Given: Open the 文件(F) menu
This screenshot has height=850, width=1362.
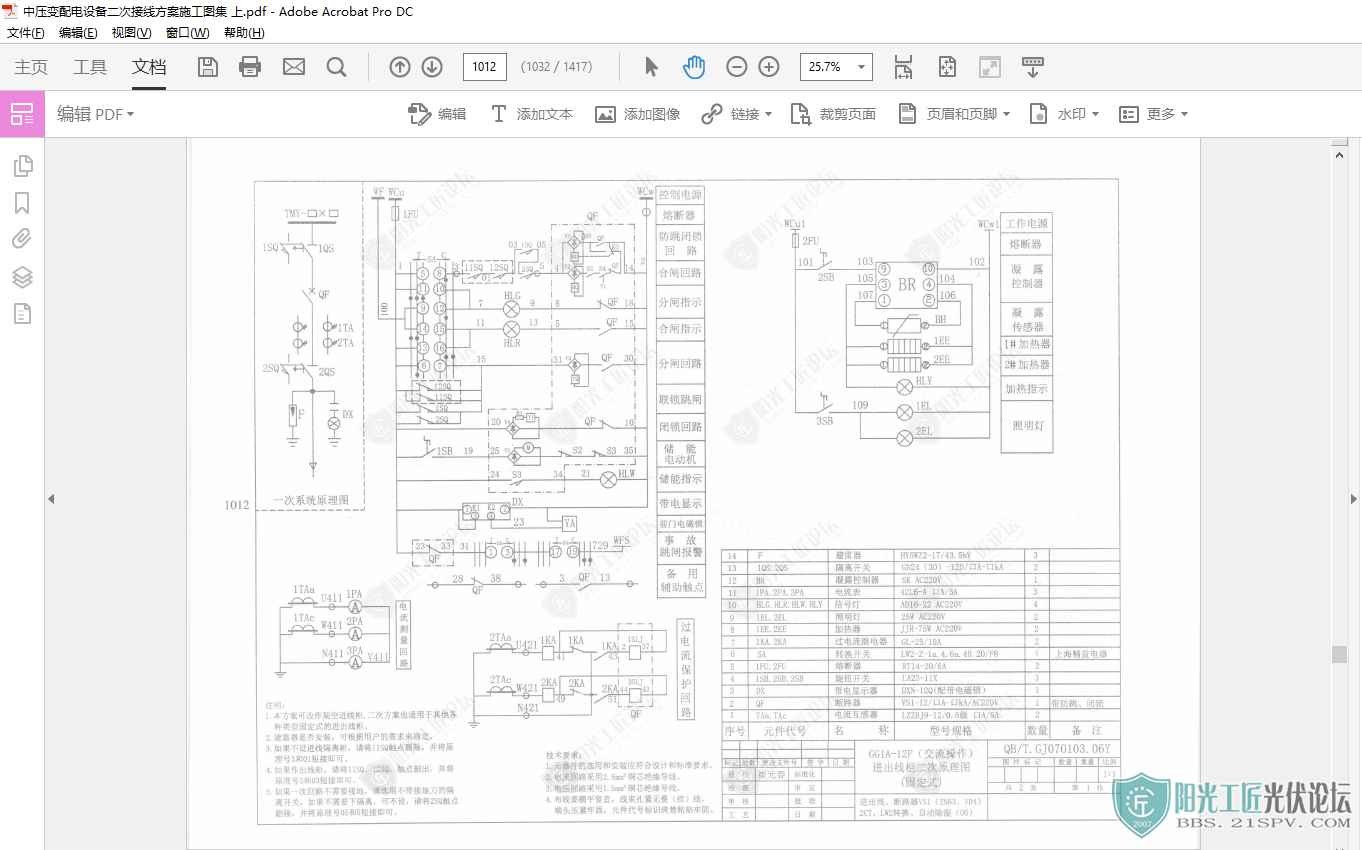Looking at the screenshot, I should tap(26, 33).
